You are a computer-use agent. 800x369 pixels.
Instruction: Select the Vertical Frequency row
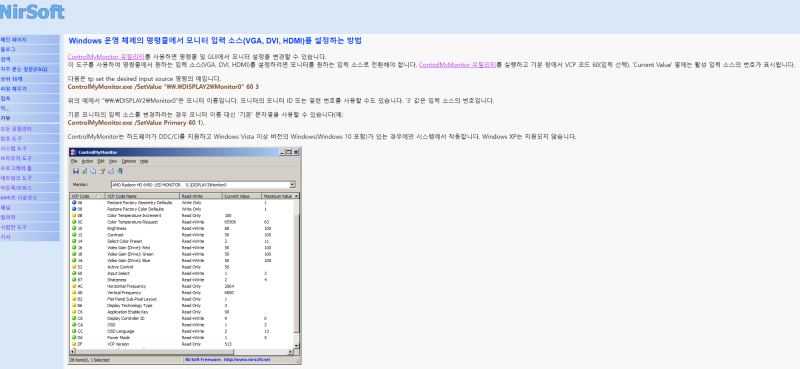click(x=182, y=293)
